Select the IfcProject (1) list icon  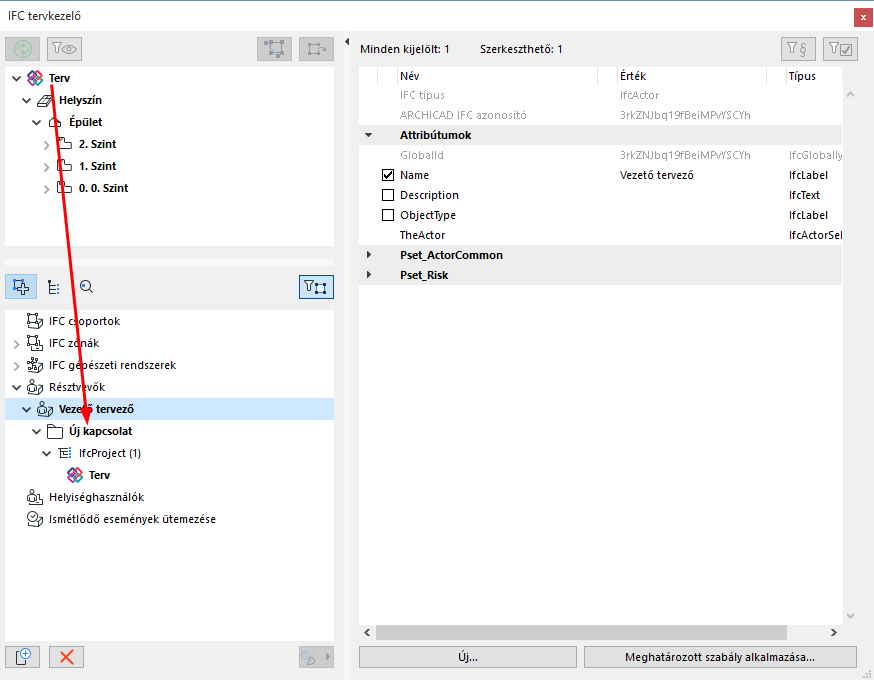pos(65,453)
